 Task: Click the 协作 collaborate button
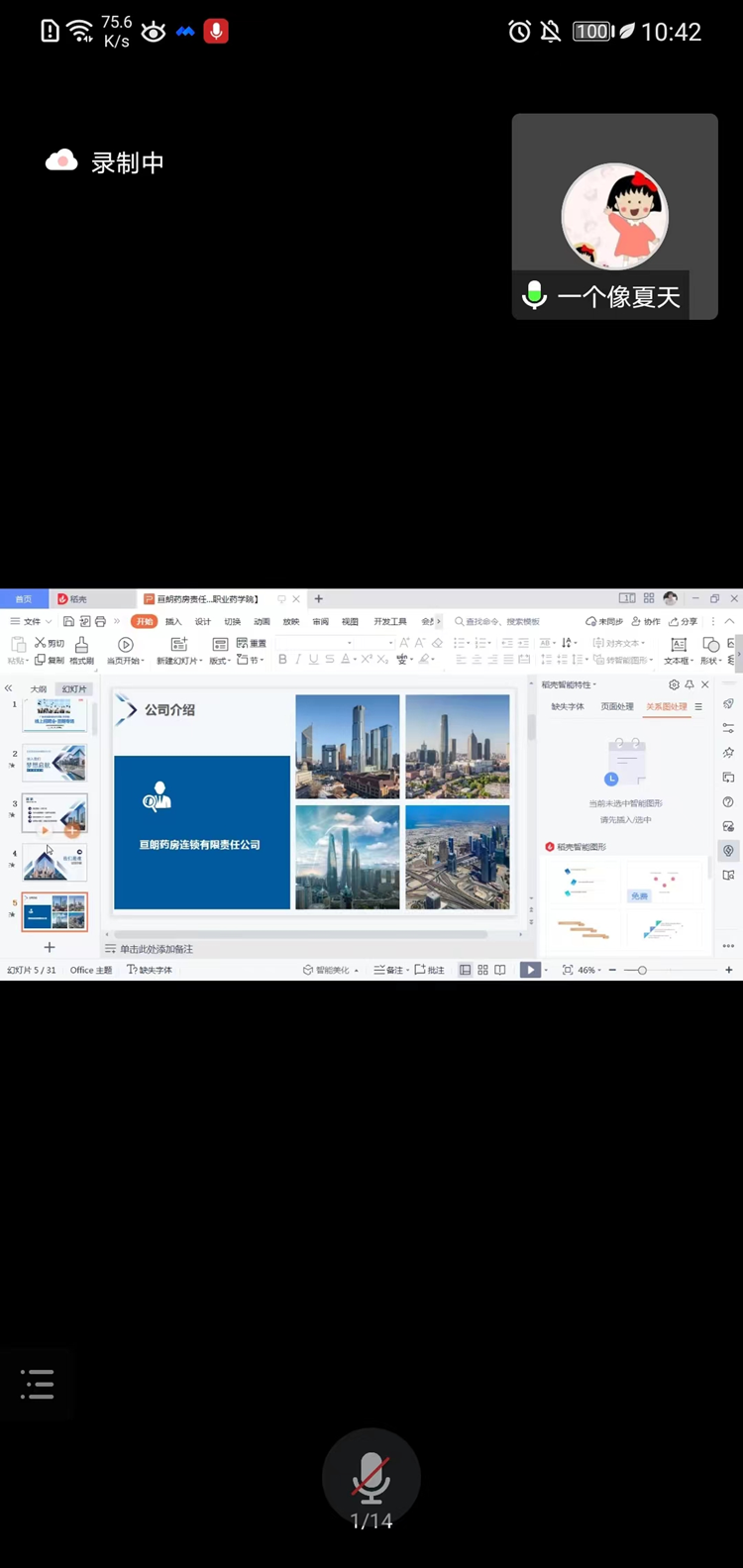pyautogui.click(x=646, y=621)
